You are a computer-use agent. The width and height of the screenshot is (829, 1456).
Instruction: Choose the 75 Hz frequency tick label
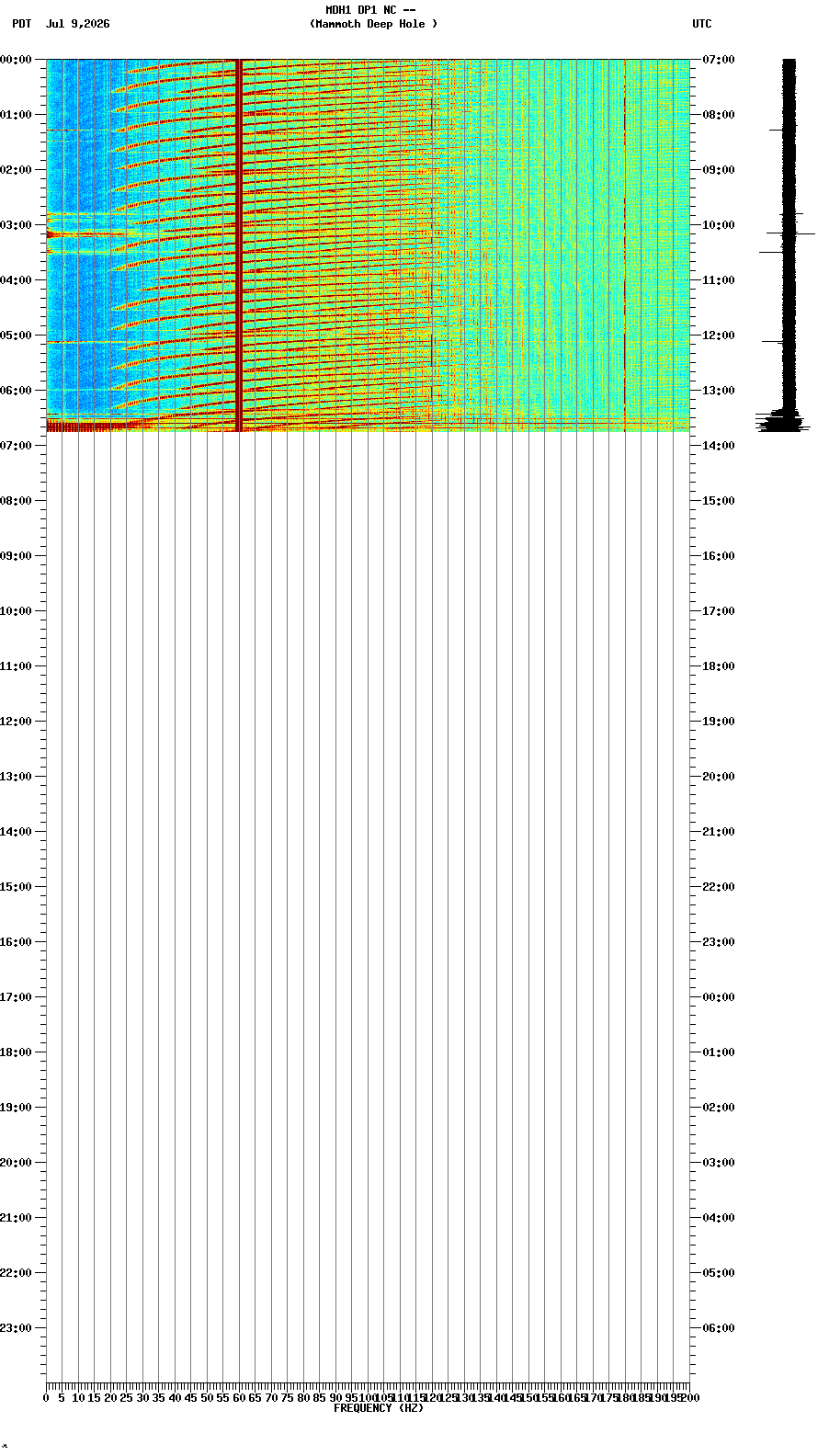[287, 1398]
